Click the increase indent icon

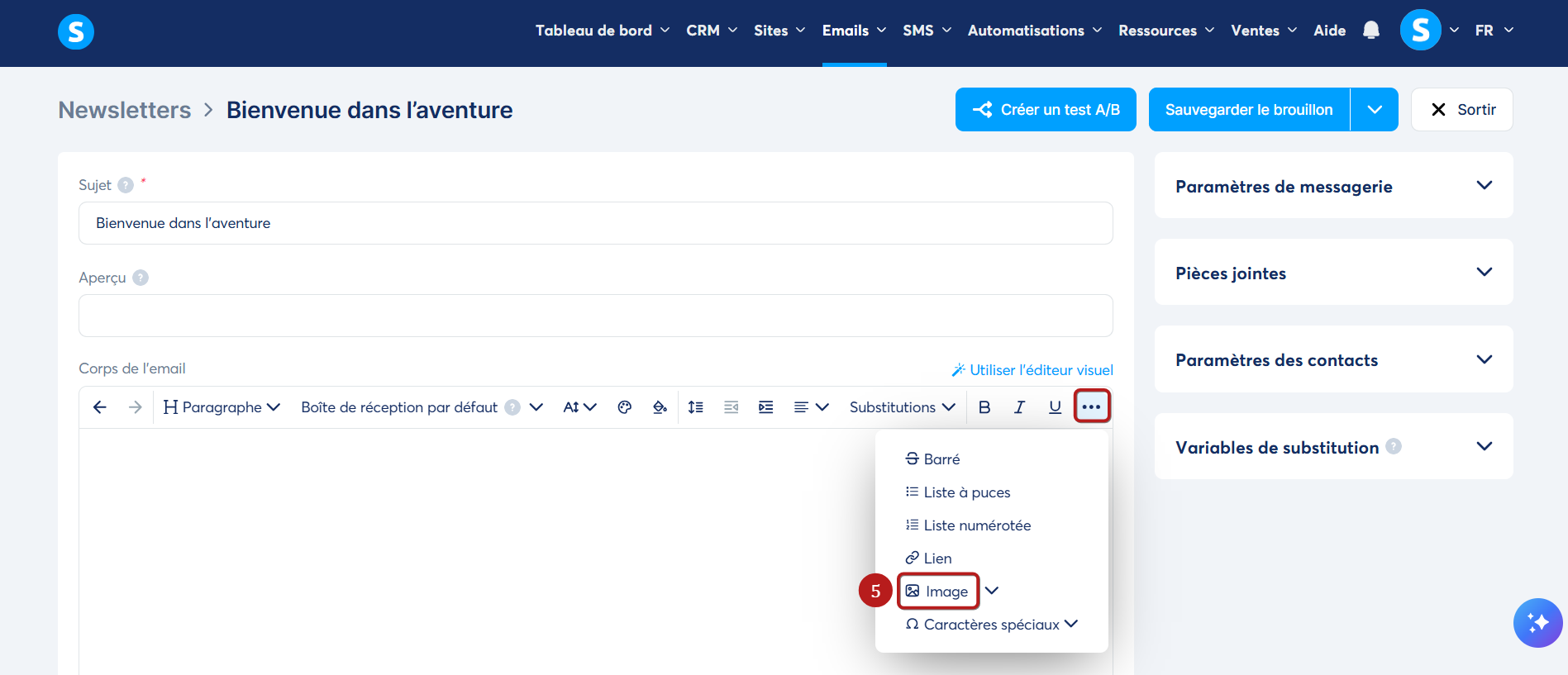coord(766,407)
